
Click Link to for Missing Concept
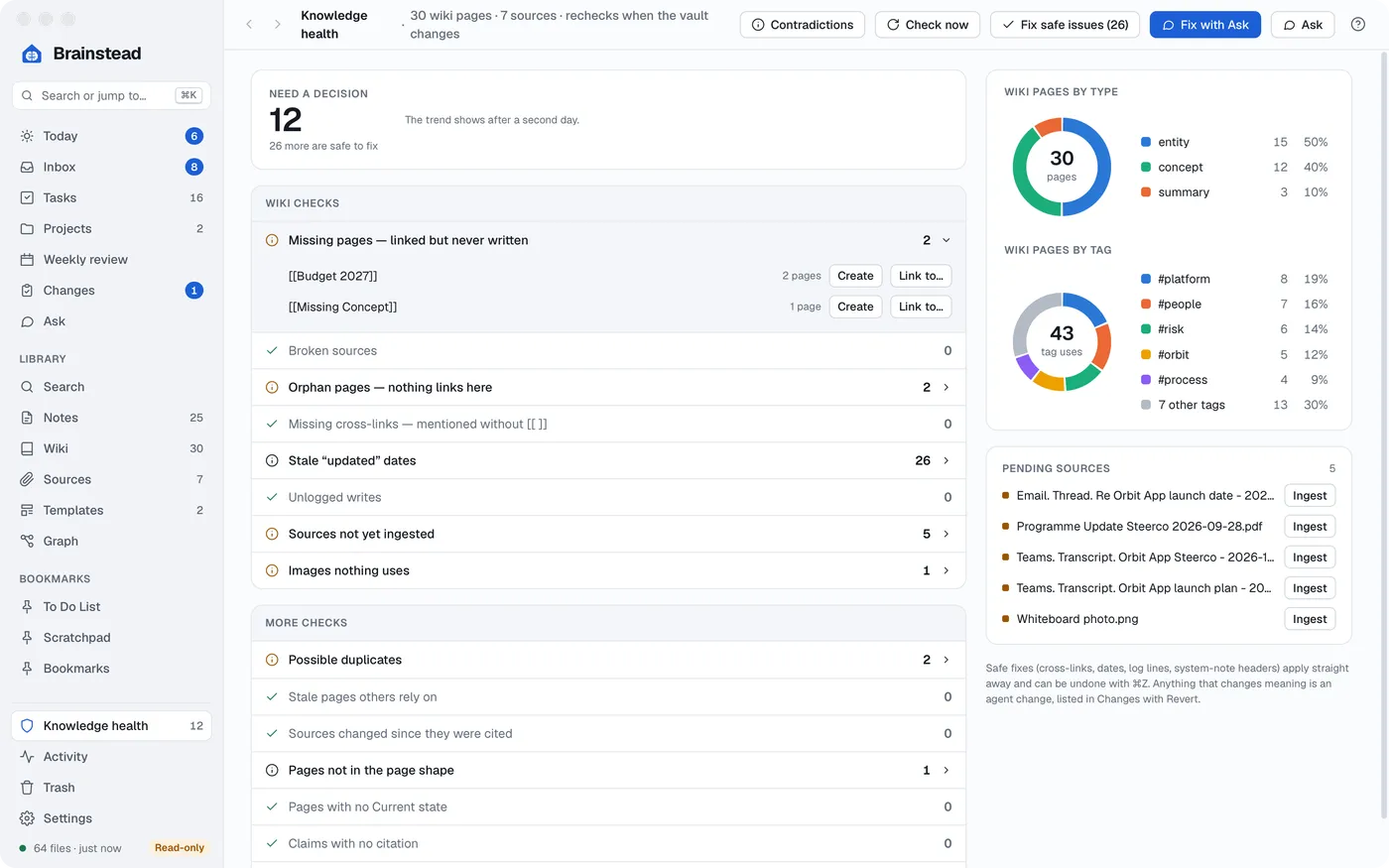pos(921,307)
